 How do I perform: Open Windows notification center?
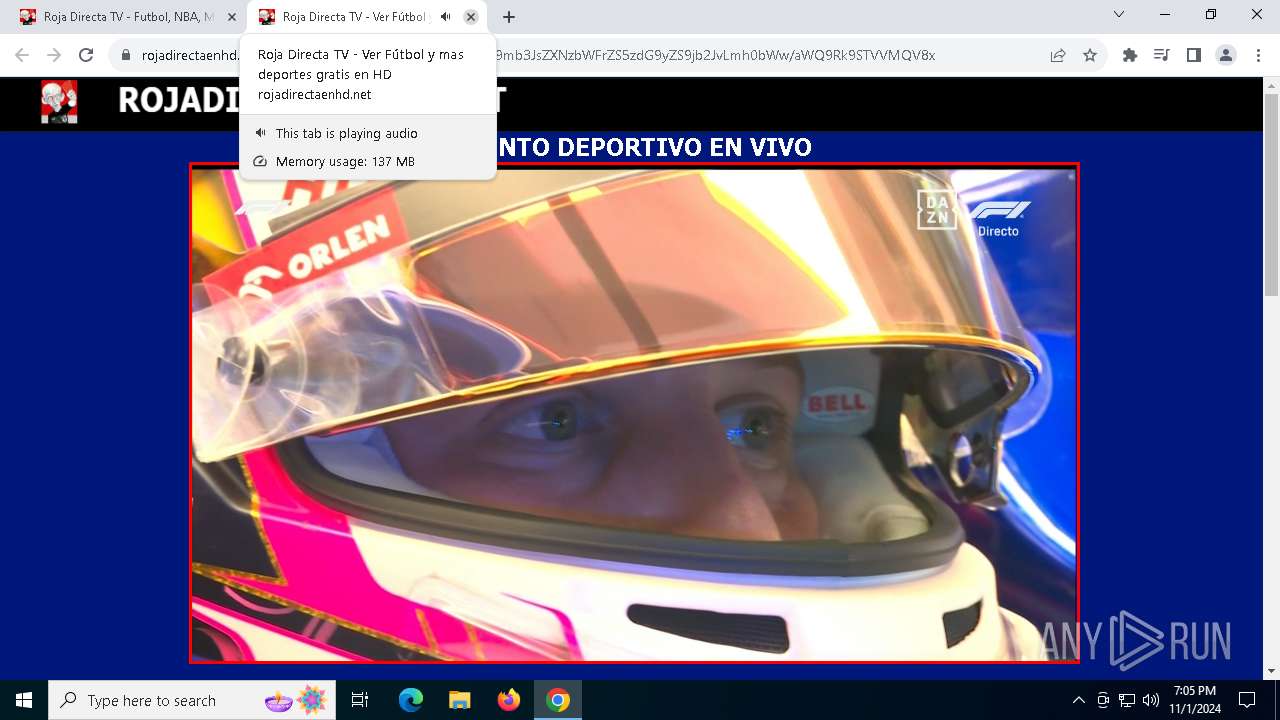pyautogui.click(x=1247, y=700)
